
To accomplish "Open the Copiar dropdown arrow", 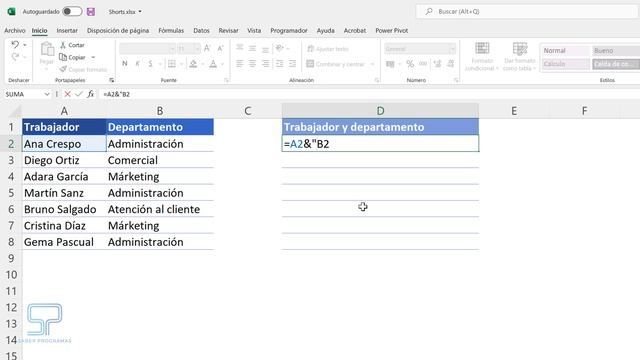I will [93, 57].
